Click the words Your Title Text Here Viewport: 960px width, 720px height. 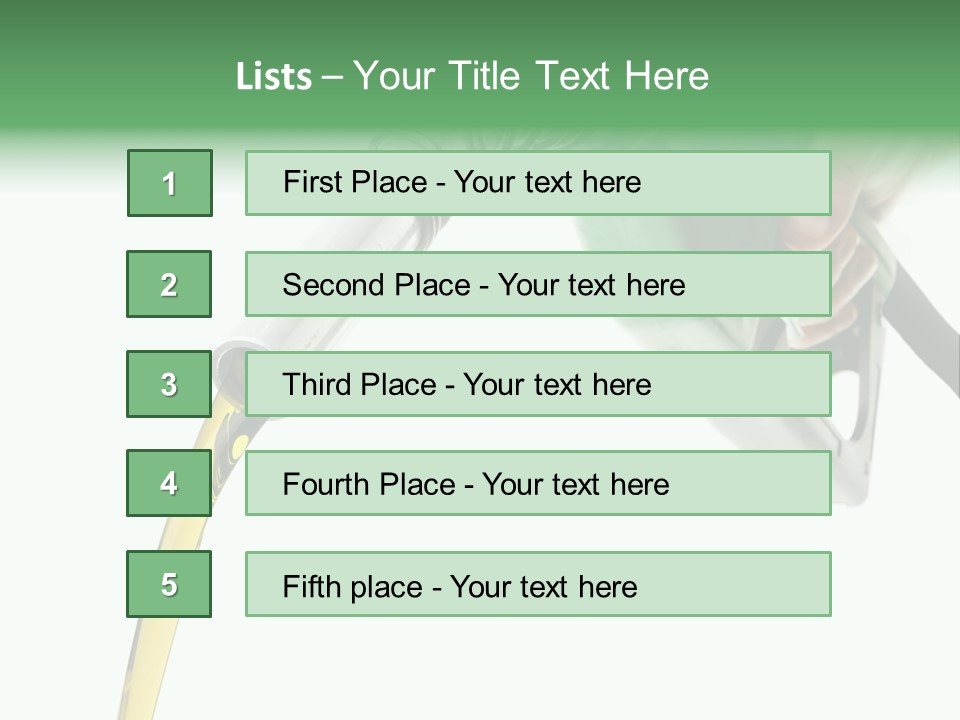click(531, 76)
